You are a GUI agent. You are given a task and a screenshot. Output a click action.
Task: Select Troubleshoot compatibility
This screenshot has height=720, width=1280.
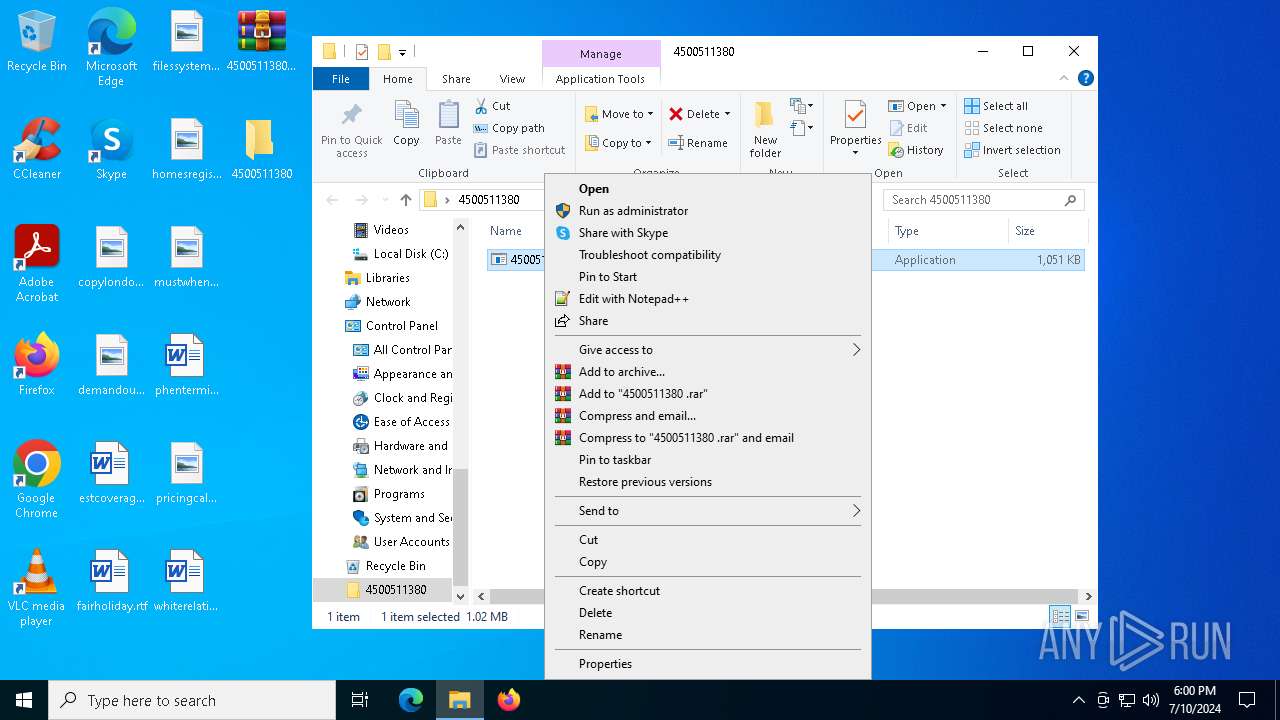(707, 255)
